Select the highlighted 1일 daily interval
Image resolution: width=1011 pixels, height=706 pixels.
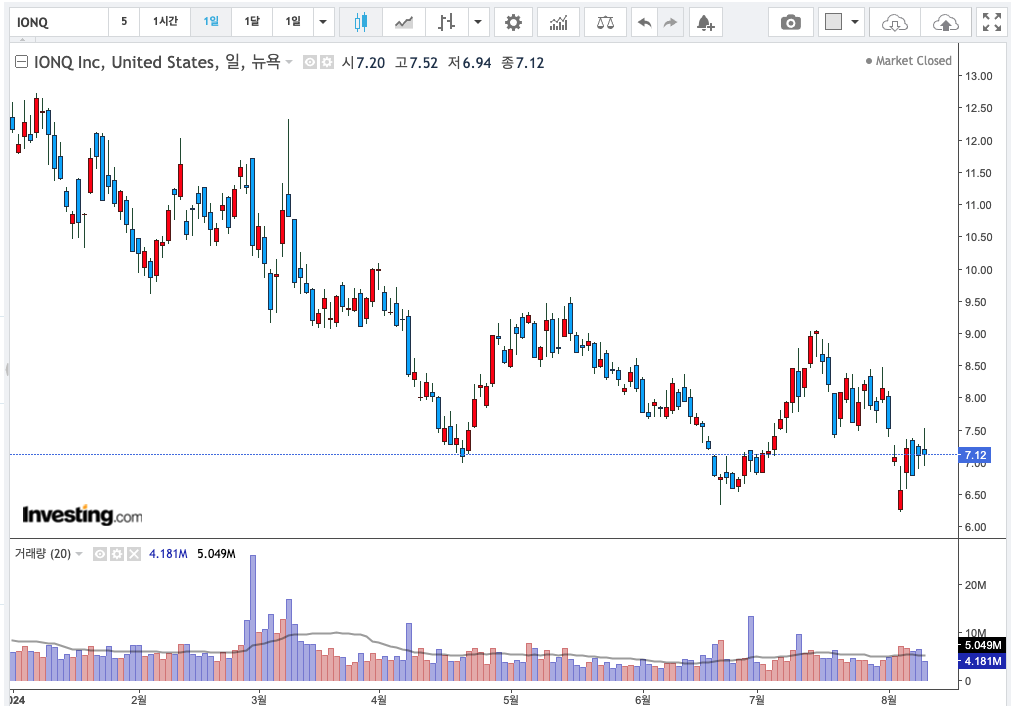(x=211, y=22)
